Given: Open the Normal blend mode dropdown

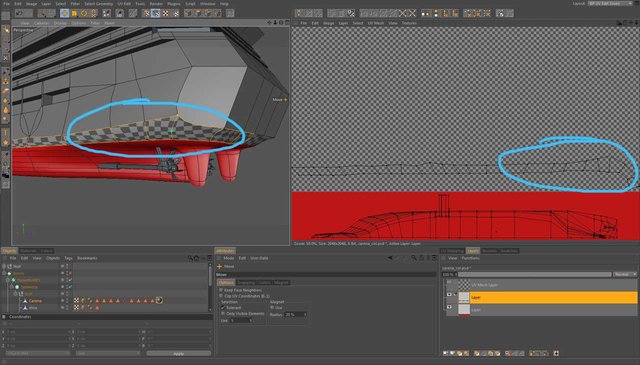Looking at the screenshot, I should click(x=624, y=274).
